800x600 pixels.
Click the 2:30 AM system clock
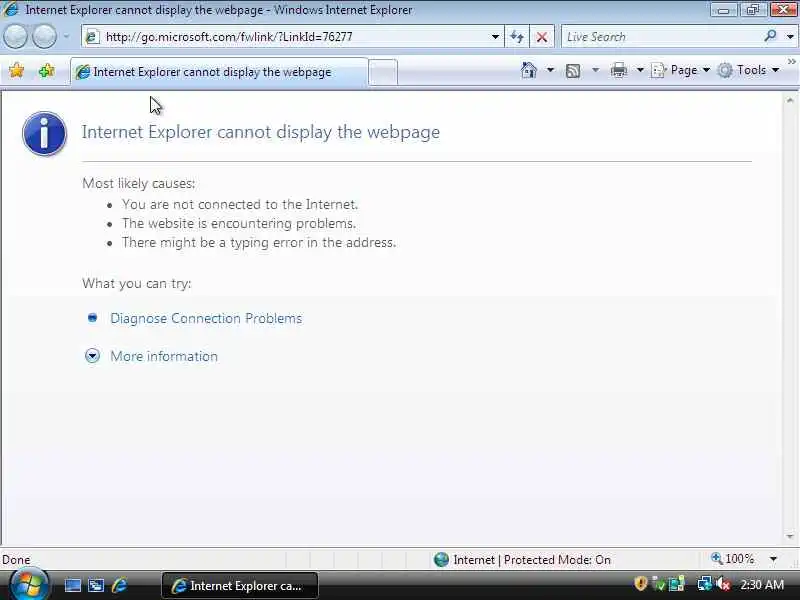point(762,584)
